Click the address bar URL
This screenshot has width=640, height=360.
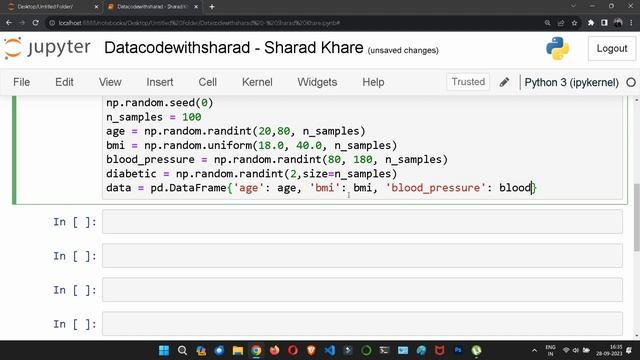pyautogui.click(x=199, y=23)
